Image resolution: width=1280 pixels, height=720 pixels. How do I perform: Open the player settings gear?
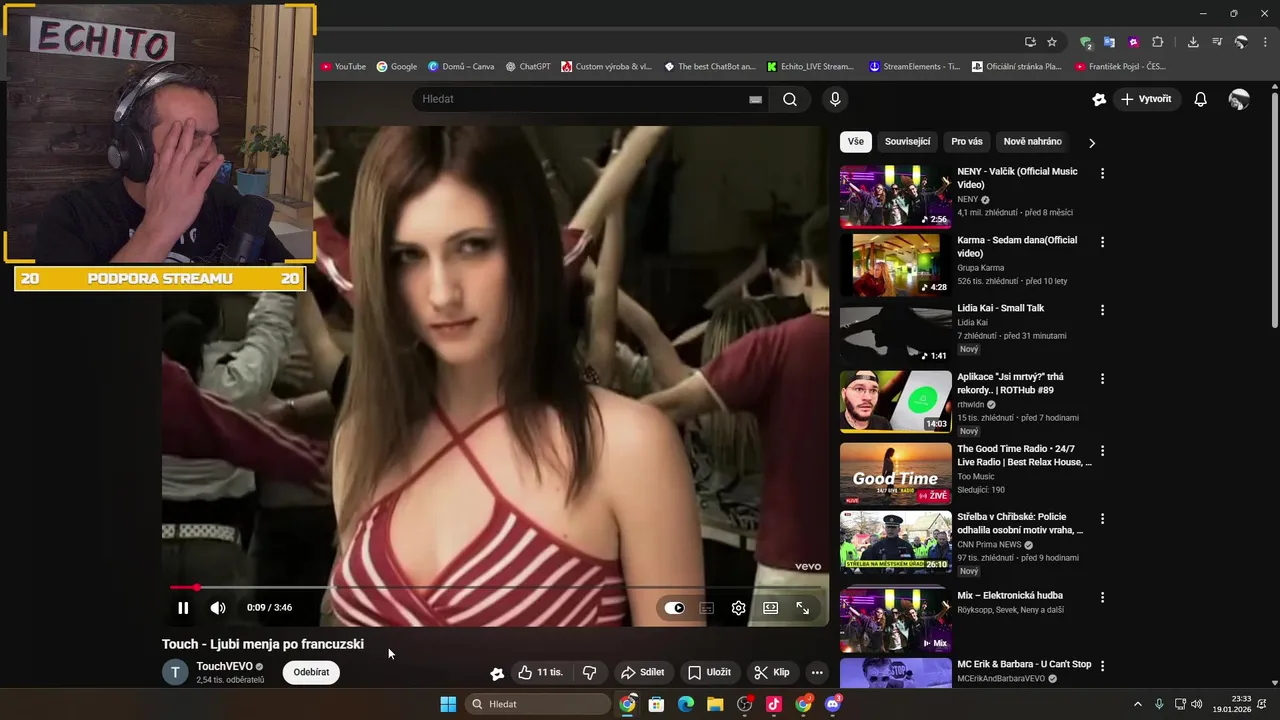tap(738, 608)
